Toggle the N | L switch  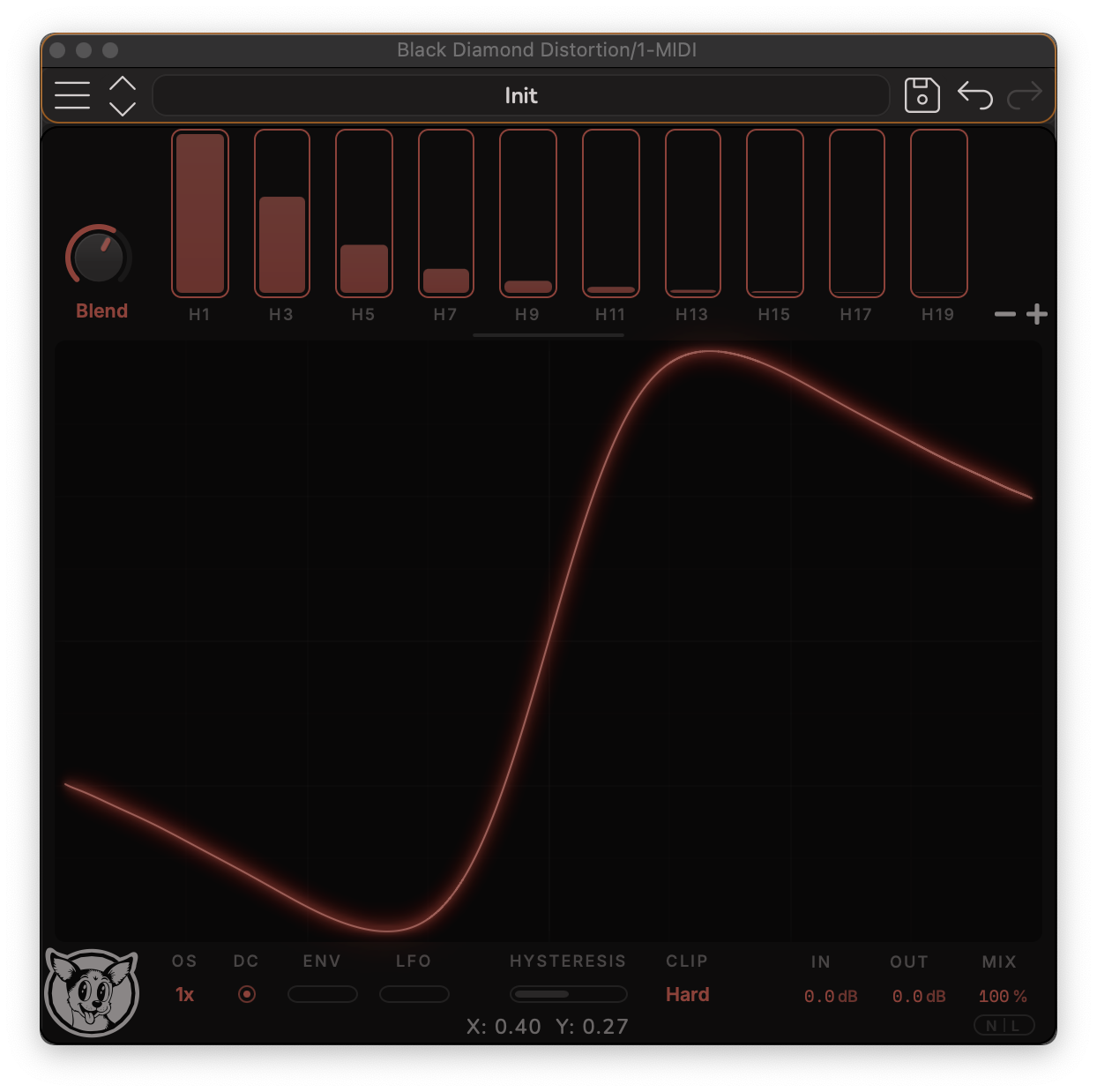[1004, 1025]
